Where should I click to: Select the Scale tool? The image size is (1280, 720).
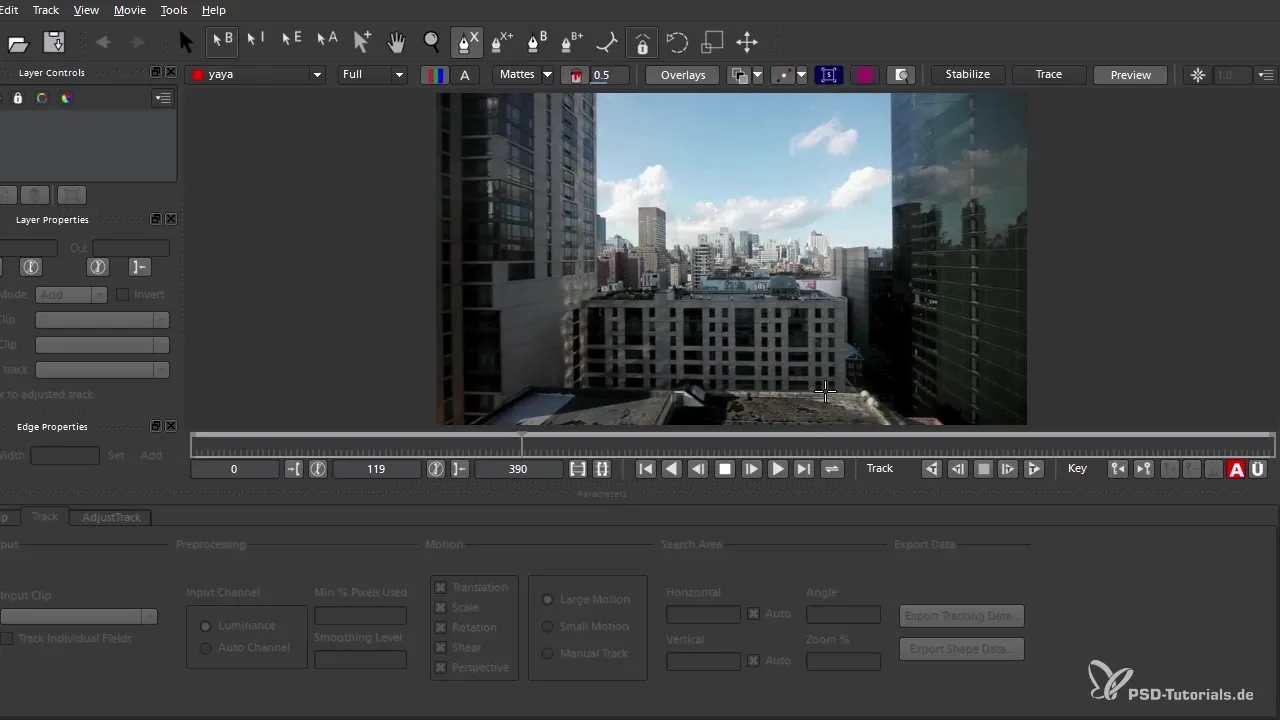click(x=712, y=42)
